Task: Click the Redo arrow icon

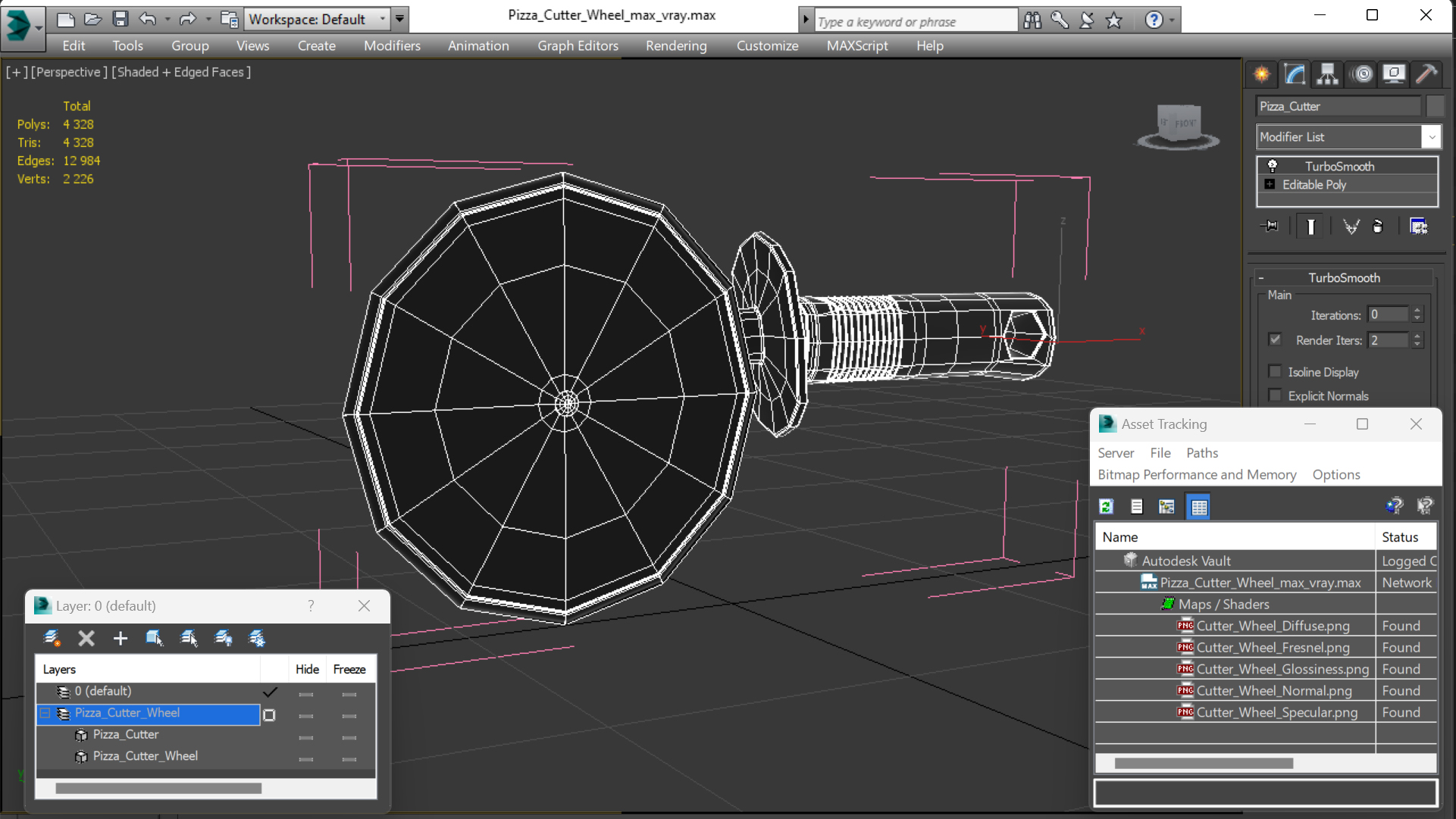Action: coord(187,19)
